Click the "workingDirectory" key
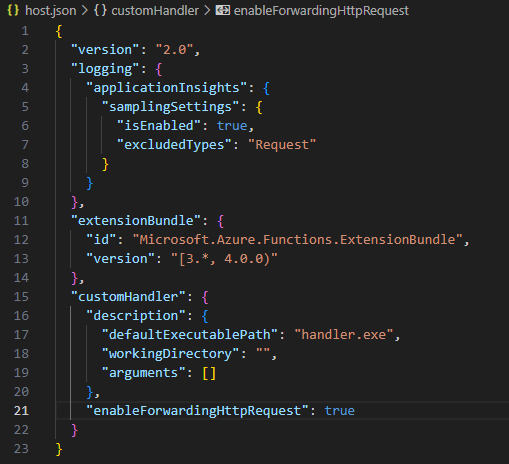 (x=170, y=354)
